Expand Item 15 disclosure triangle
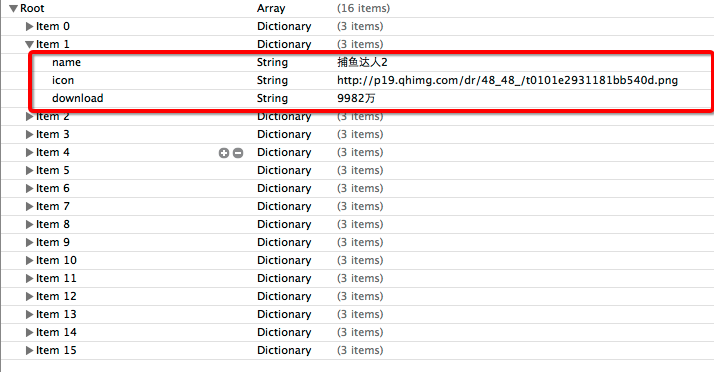The width and height of the screenshot is (714, 372). tap(29, 350)
